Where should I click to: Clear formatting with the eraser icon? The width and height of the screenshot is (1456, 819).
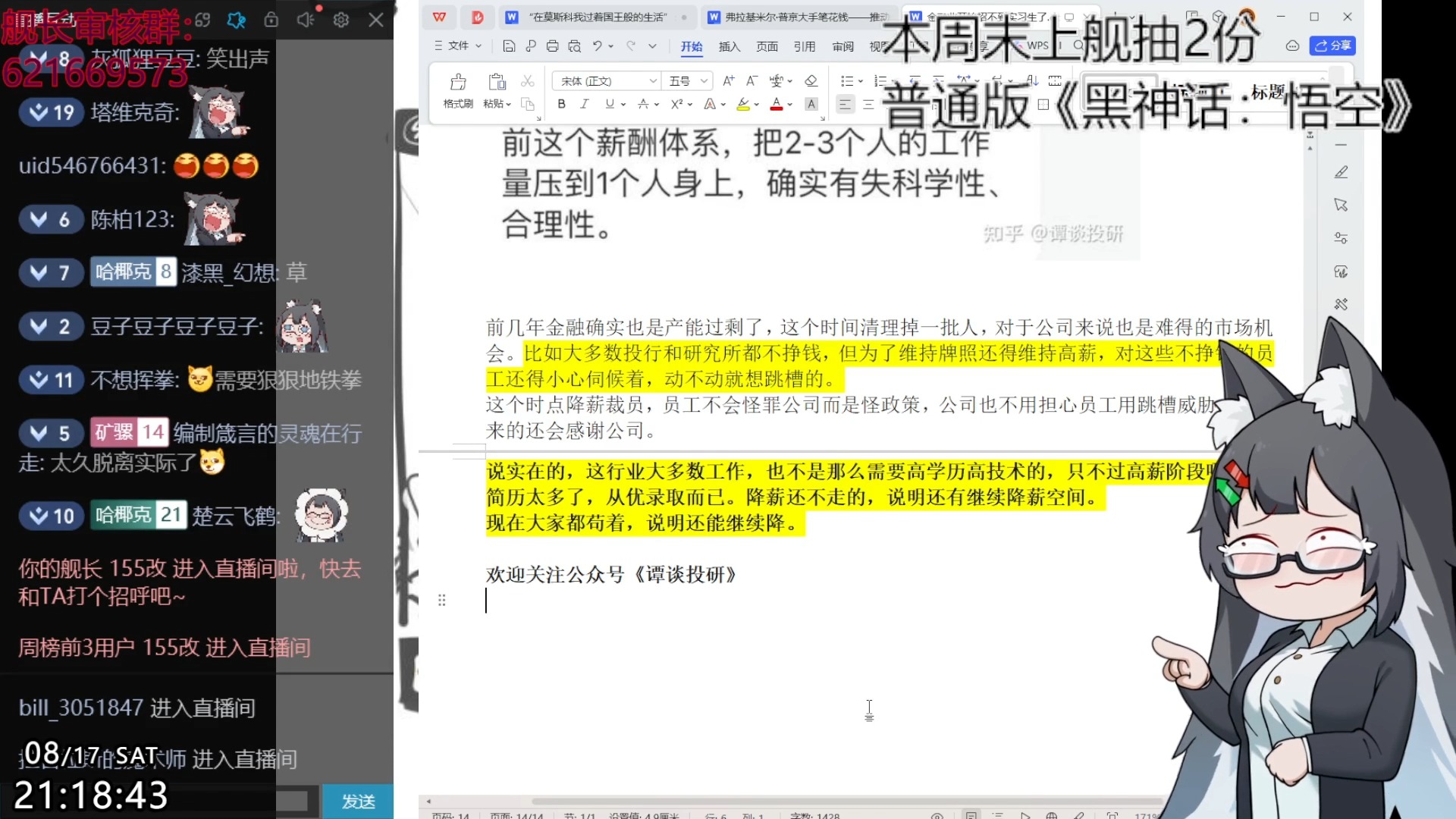811,80
